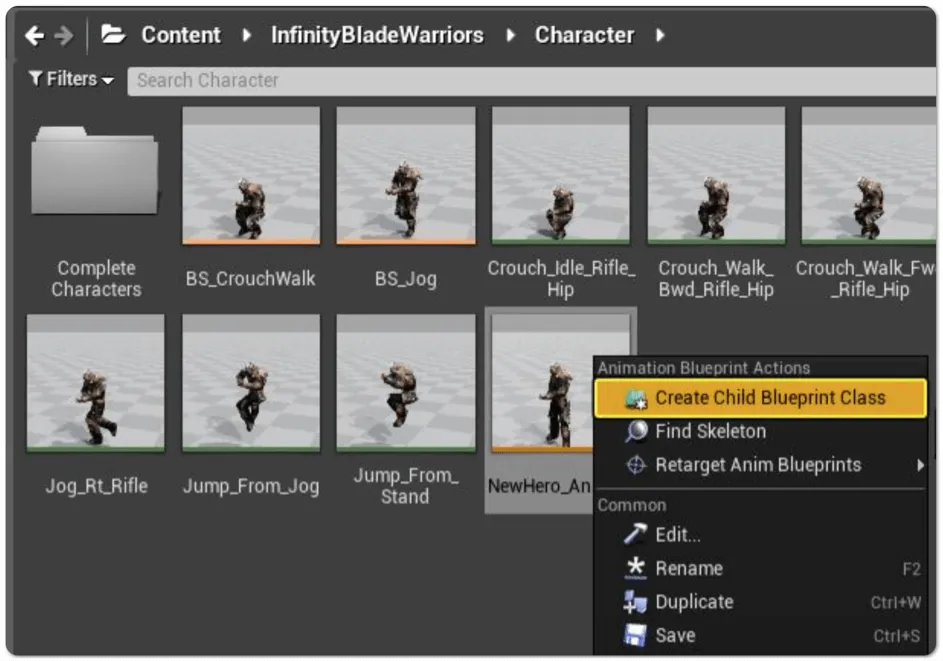Click the BS_Jog name label
Image resolution: width=943 pixels, height=661 pixels.
coord(405,278)
